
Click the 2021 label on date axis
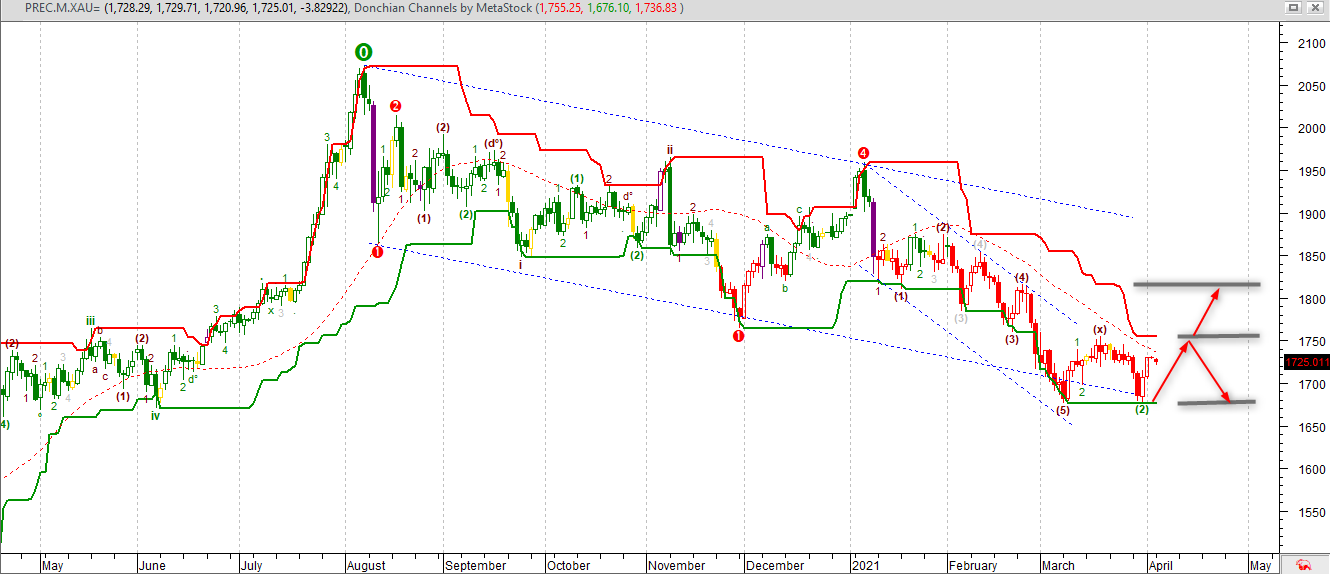pos(866,566)
